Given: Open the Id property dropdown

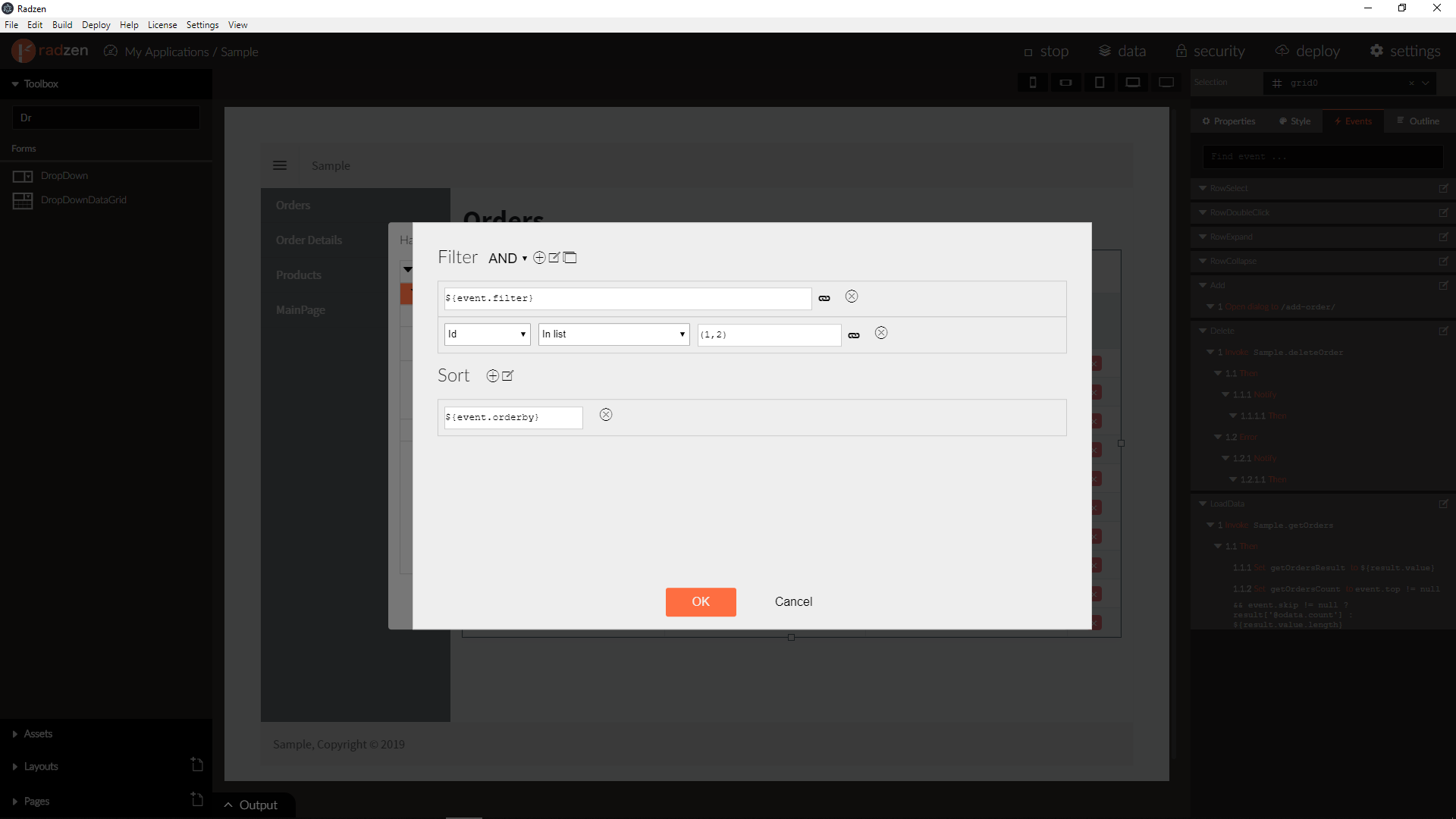Looking at the screenshot, I should point(487,334).
